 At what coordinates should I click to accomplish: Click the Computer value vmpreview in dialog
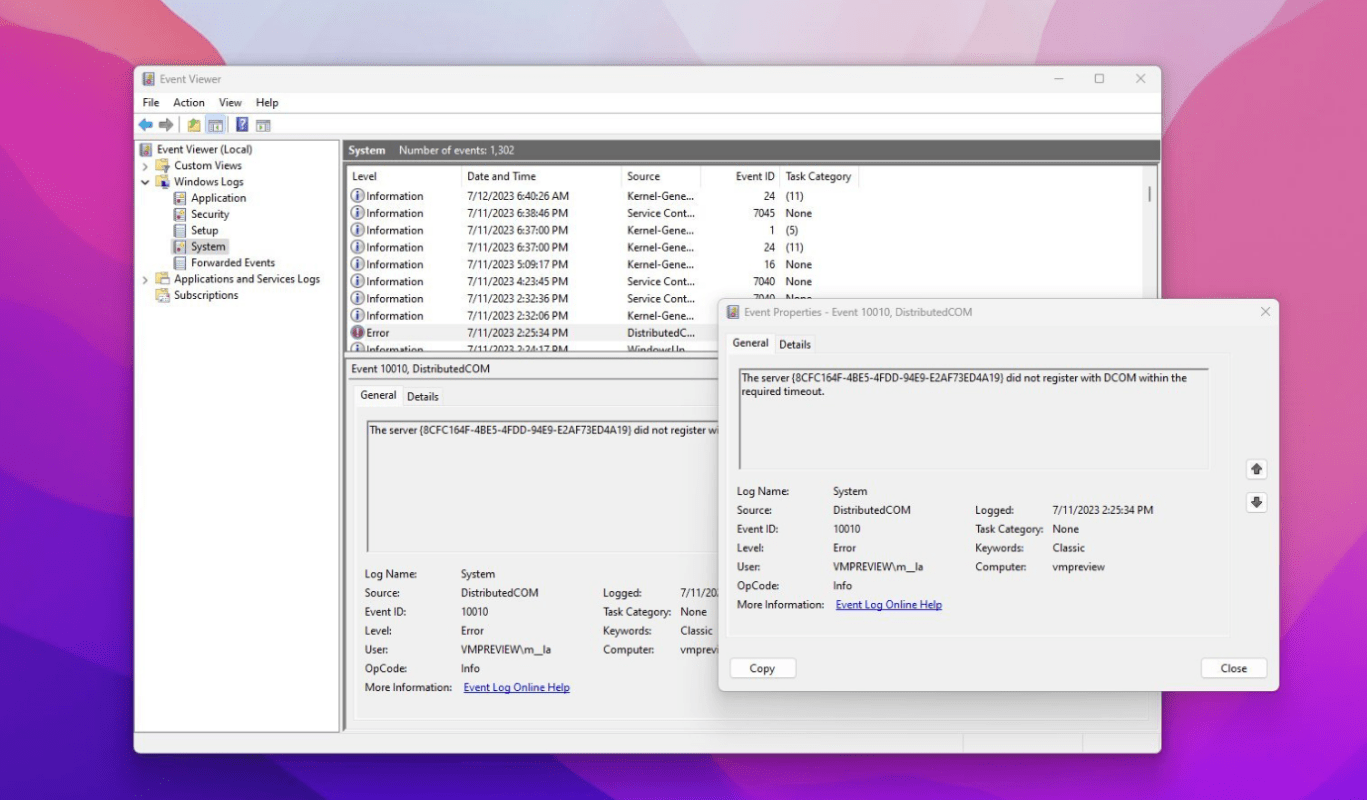tap(1080, 566)
